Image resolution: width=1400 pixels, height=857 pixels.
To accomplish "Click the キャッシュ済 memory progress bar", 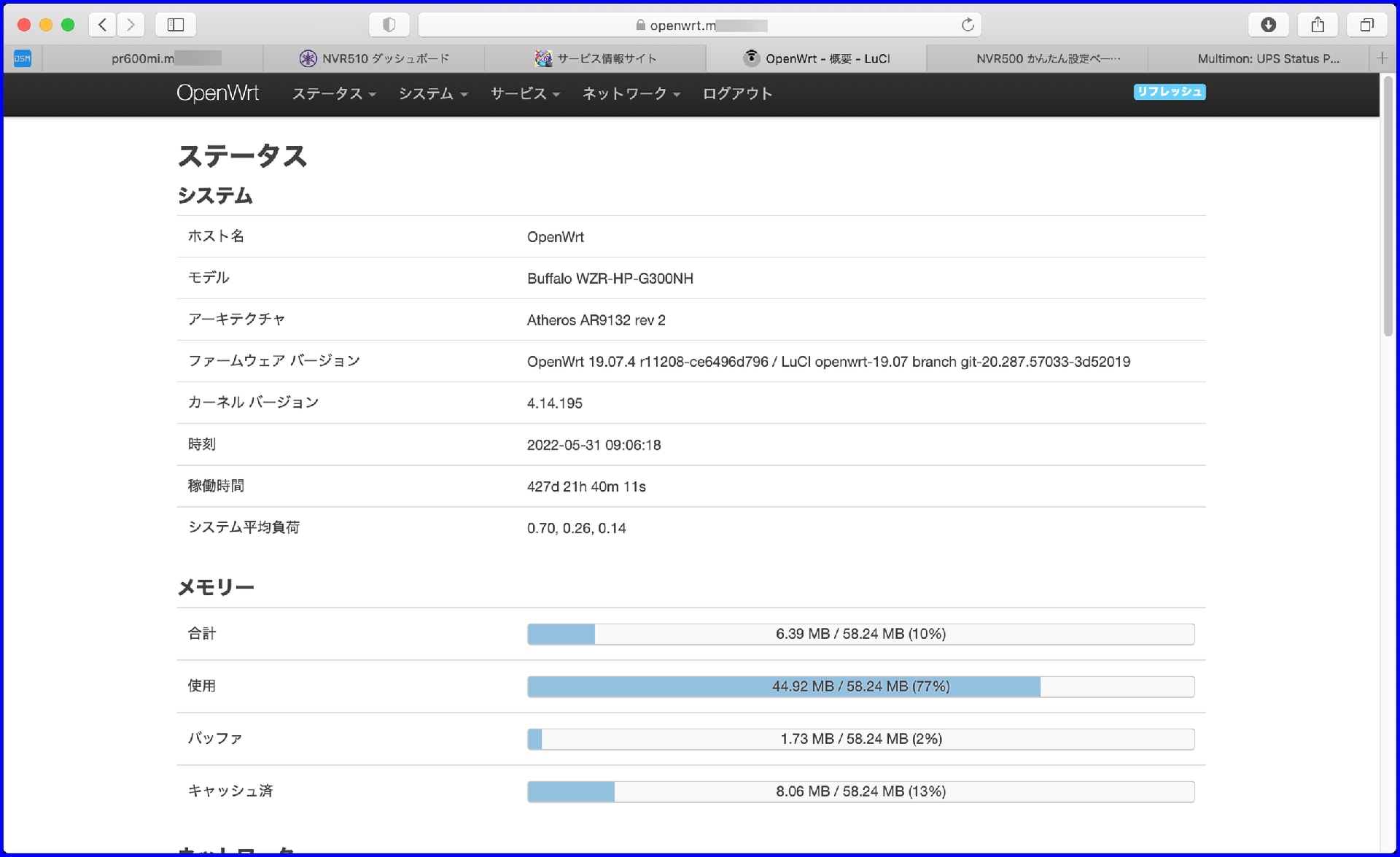I will point(860,791).
